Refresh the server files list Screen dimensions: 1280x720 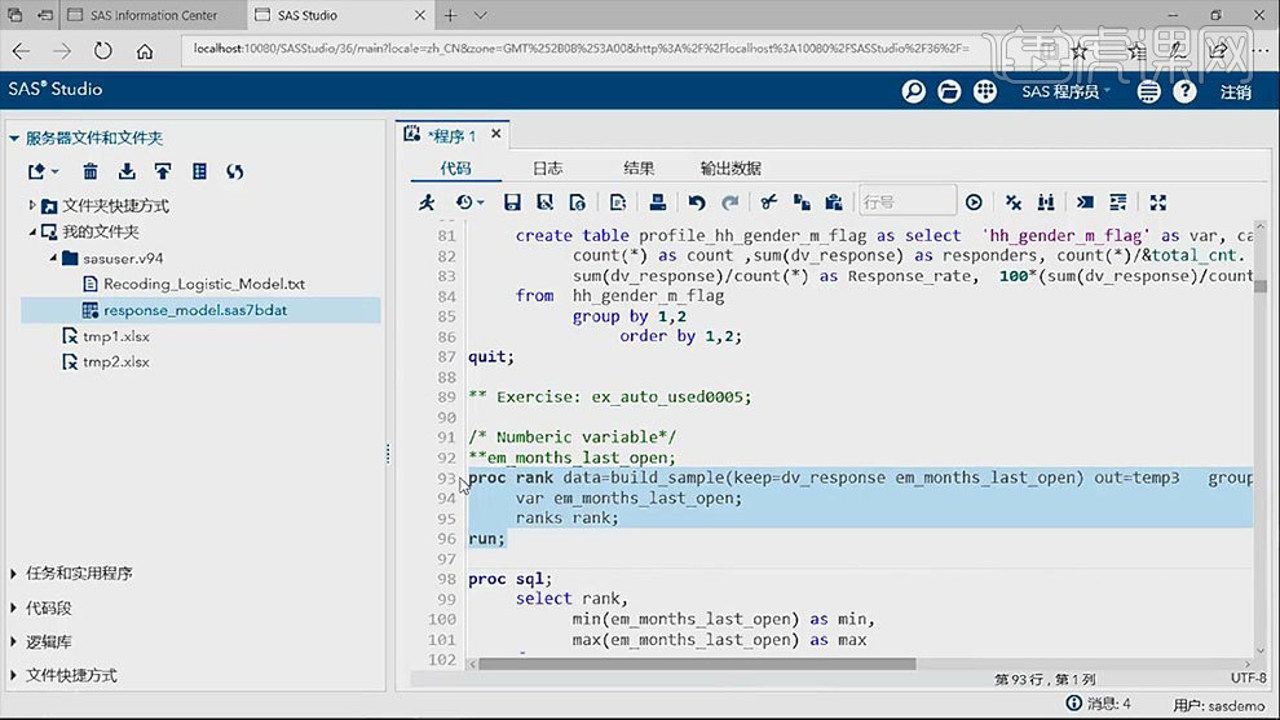click(x=235, y=172)
